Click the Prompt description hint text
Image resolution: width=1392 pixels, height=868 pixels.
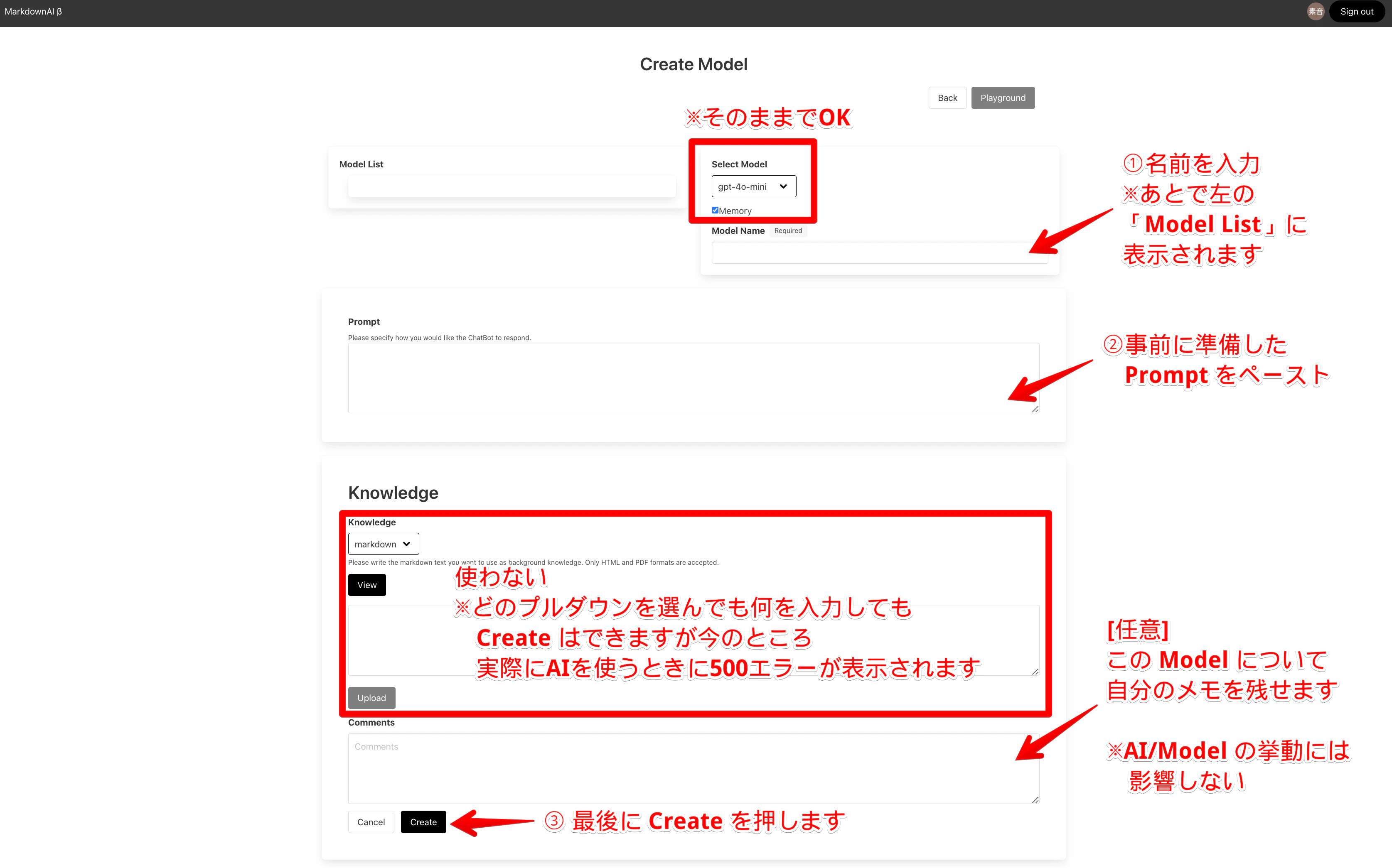(x=439, y=338)
